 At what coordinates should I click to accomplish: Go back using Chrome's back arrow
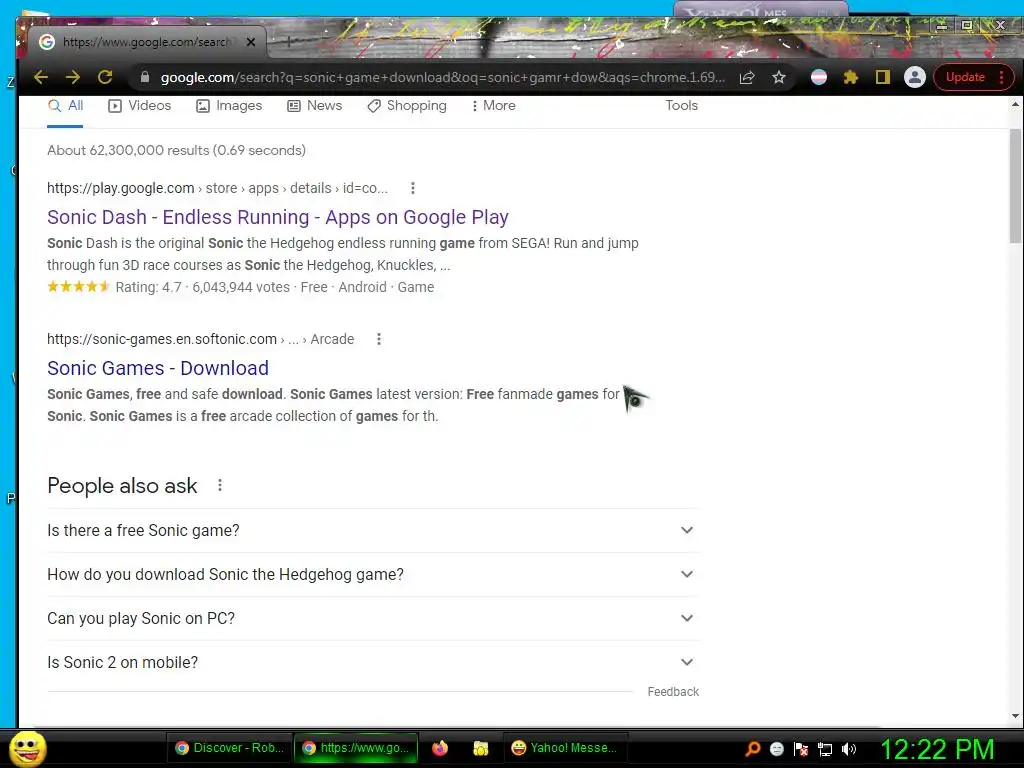[40, 77]
